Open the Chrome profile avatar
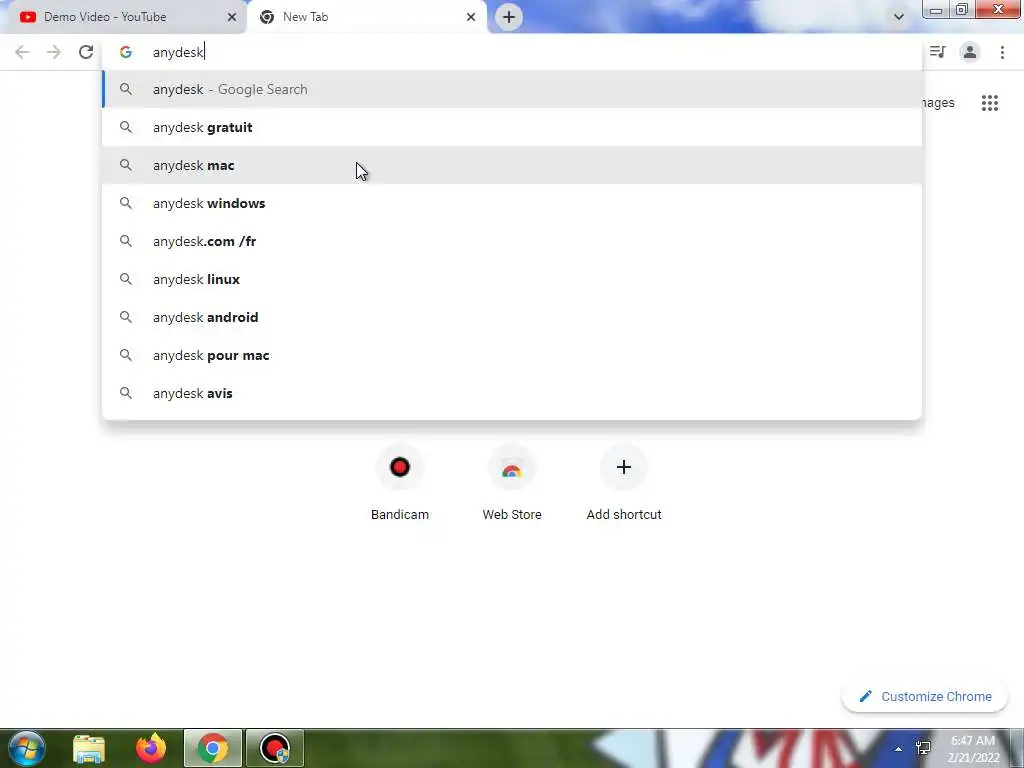1024x768 pixels. (970, 52)
